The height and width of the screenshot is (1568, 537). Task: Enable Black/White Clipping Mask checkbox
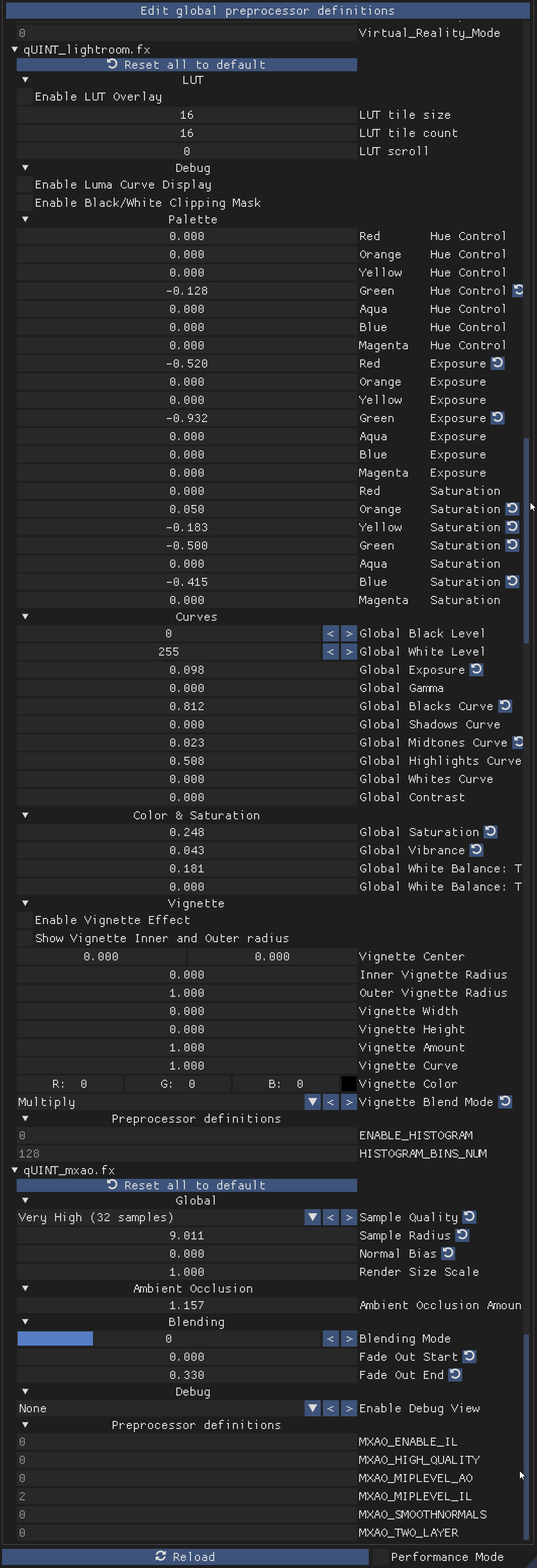pos(24,203)
